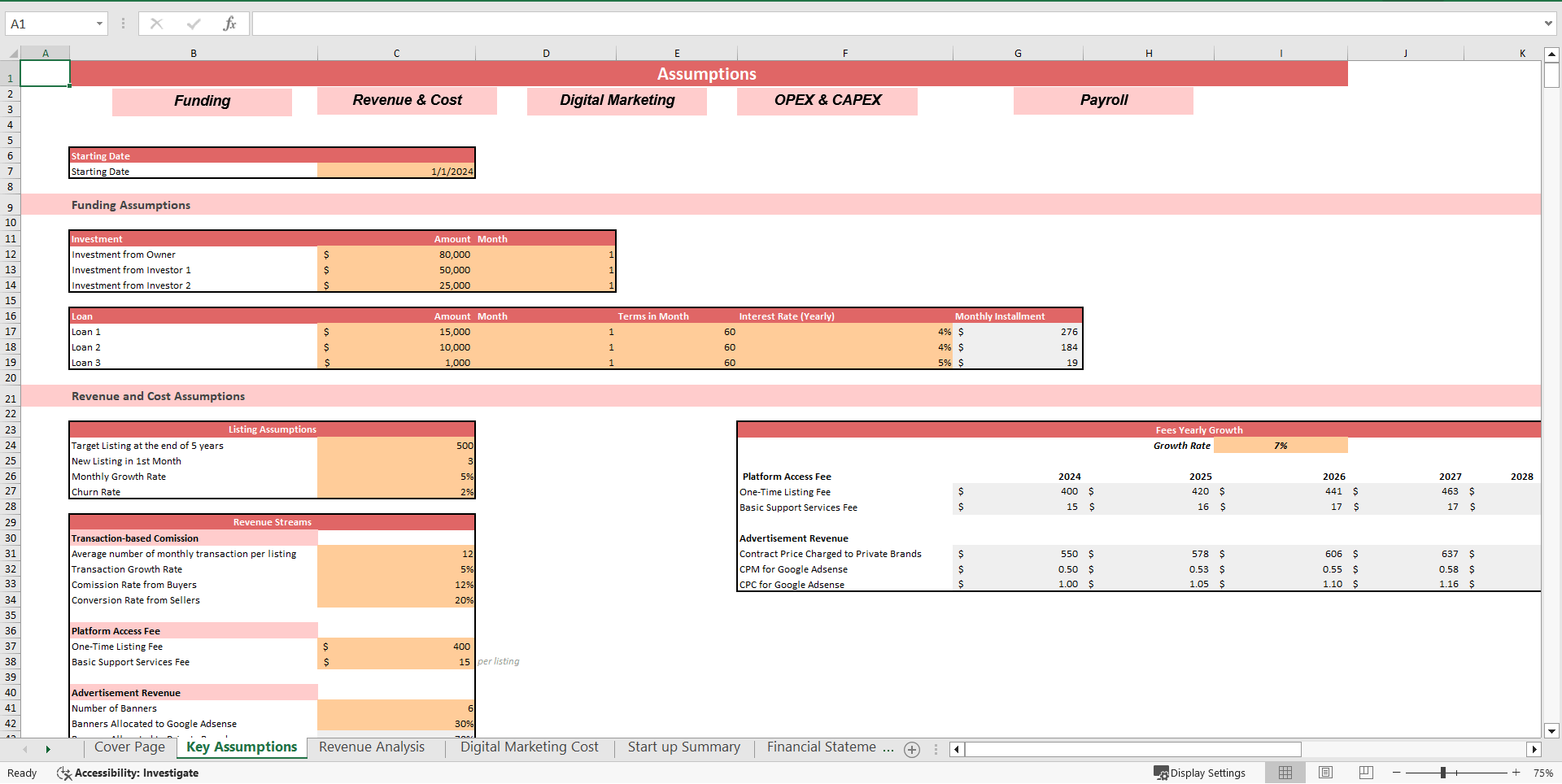Image resolution: width=1562 pixels, height=784 pixels.
Task: Click the Display Settings icon in status bar
Action: tap(1161, 773)
